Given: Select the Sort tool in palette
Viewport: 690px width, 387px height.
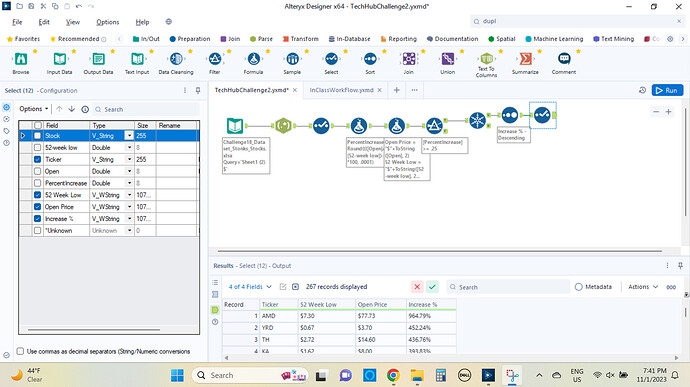Looking at the screenshot, I should click(x=370, y=59).
